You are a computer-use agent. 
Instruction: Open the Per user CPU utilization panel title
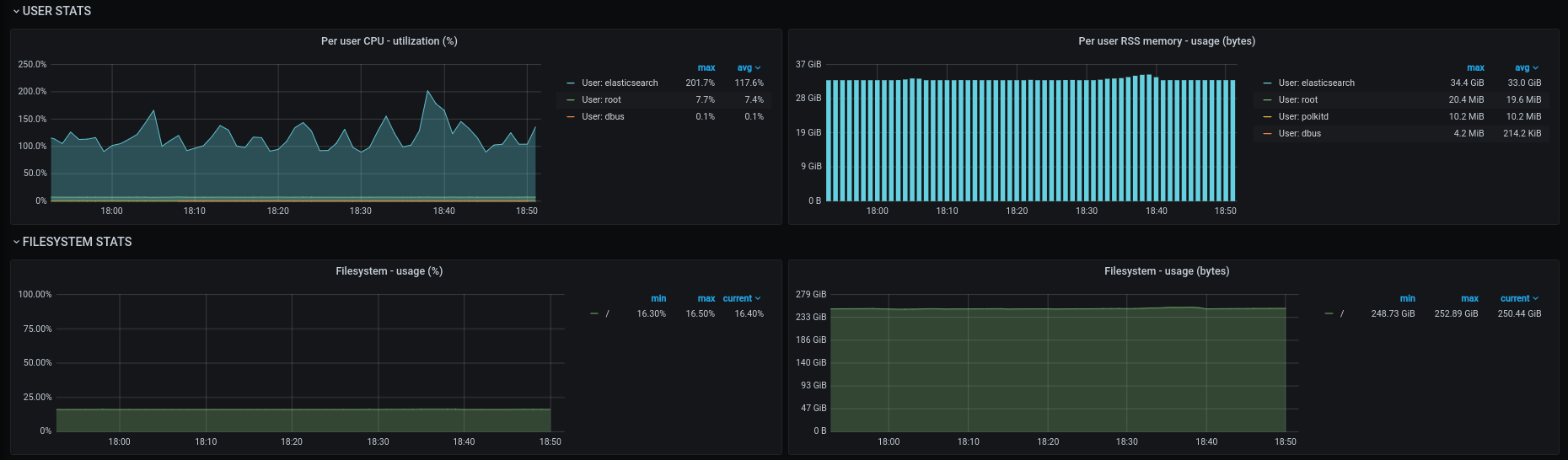[389, 41]
